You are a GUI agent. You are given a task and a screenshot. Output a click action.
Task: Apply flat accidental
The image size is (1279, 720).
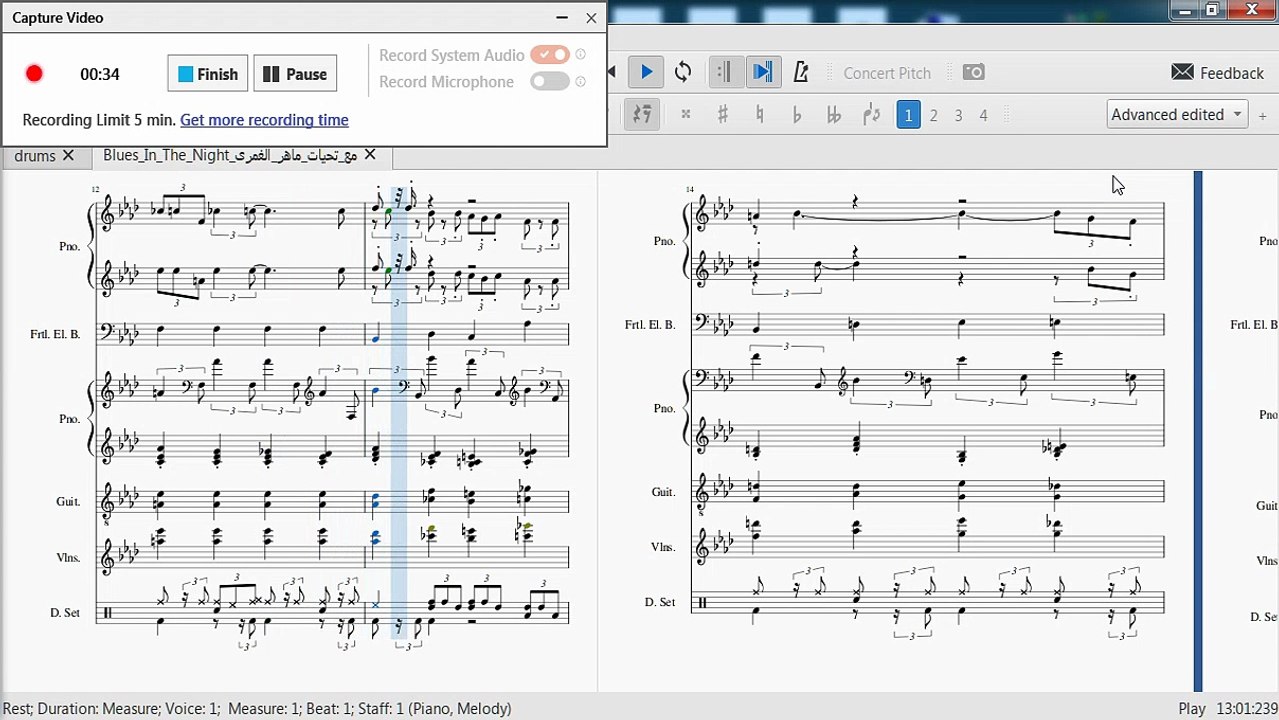[x=796, y=115]
